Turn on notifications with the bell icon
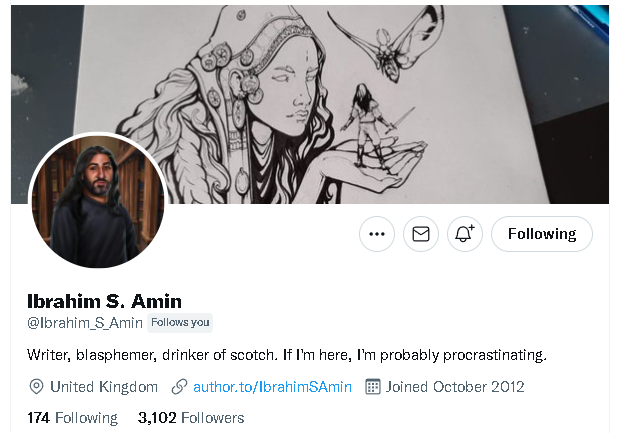 tap(465, 234)
